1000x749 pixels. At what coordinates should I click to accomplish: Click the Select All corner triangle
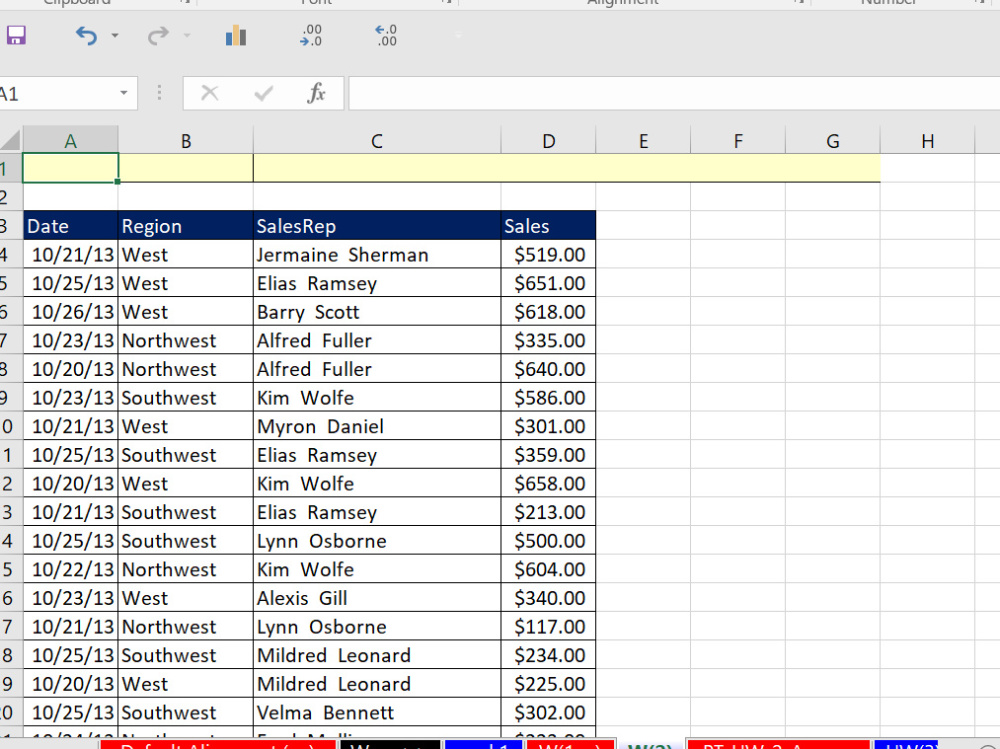tap(11, 140)
